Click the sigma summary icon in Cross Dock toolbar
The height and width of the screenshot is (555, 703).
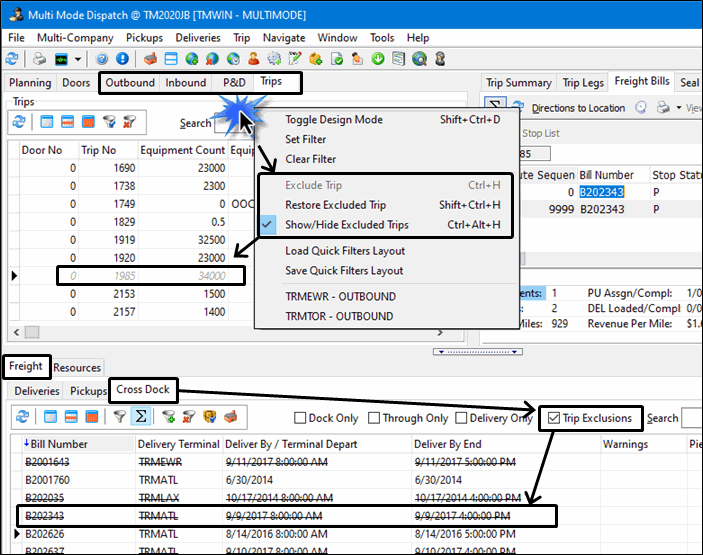tap(141, 417)
